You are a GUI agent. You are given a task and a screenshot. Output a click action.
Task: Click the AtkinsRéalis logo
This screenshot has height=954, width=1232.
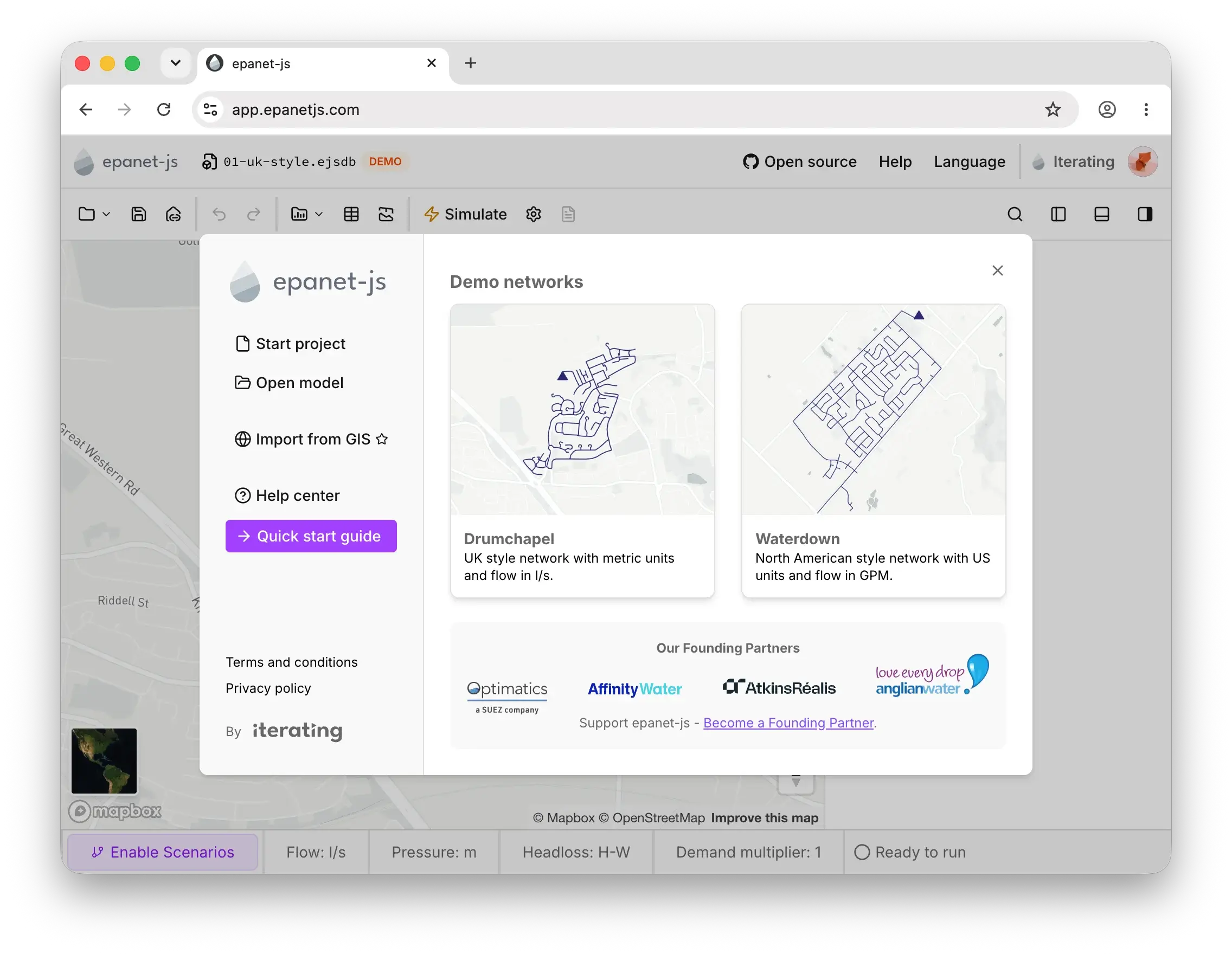[779, 688]
